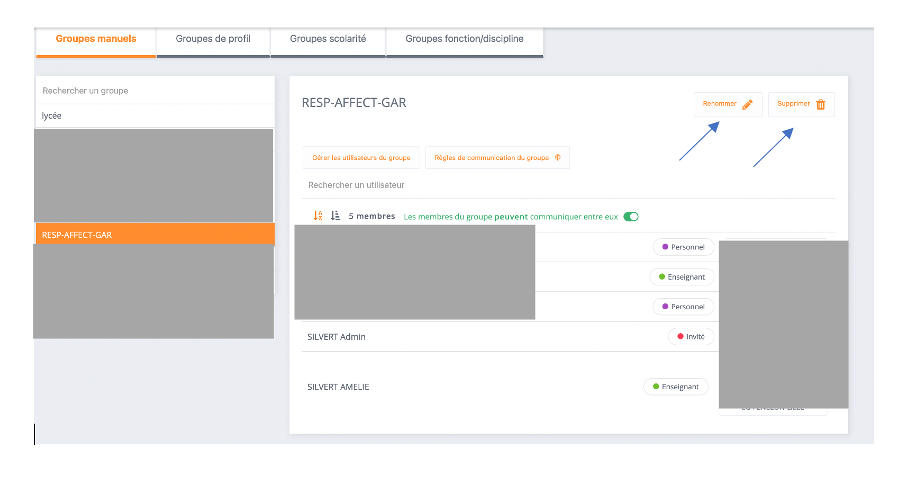
Task: Click the dark descending sort icon beside 5 membres
Action: [335, 216]
